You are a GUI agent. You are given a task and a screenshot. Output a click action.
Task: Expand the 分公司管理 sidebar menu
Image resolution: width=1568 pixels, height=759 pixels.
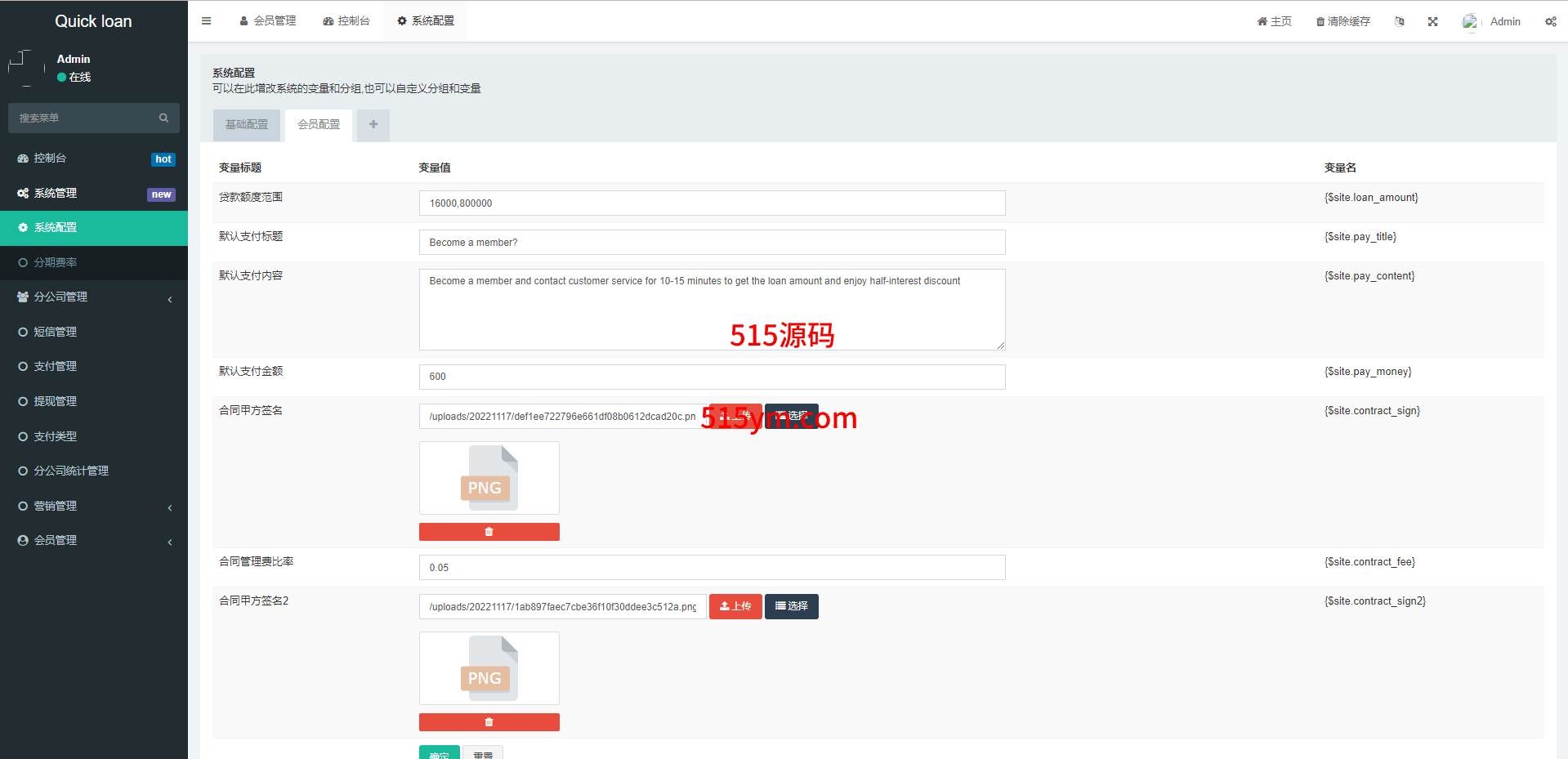coord(94,297)
